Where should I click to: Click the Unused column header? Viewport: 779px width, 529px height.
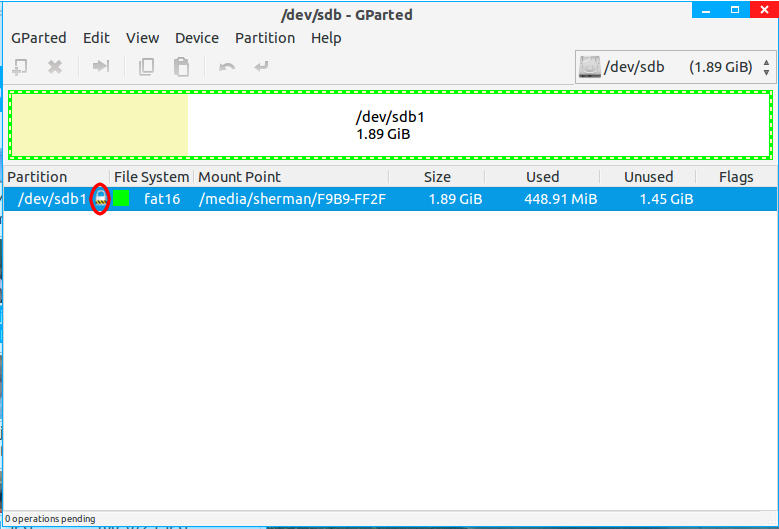648,177
